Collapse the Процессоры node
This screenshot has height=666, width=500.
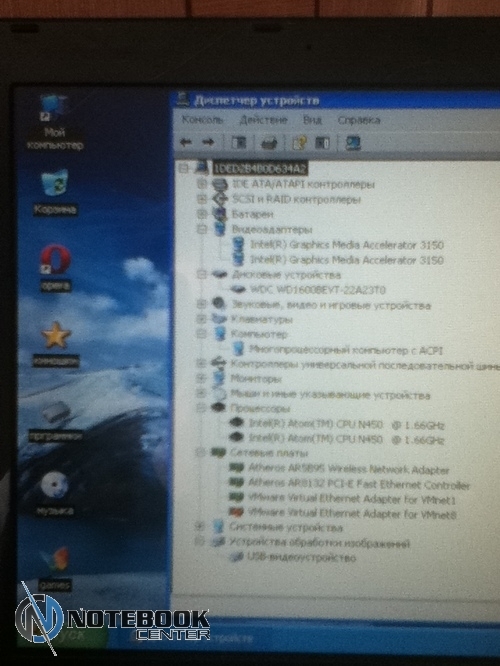(x=201, y=408)
